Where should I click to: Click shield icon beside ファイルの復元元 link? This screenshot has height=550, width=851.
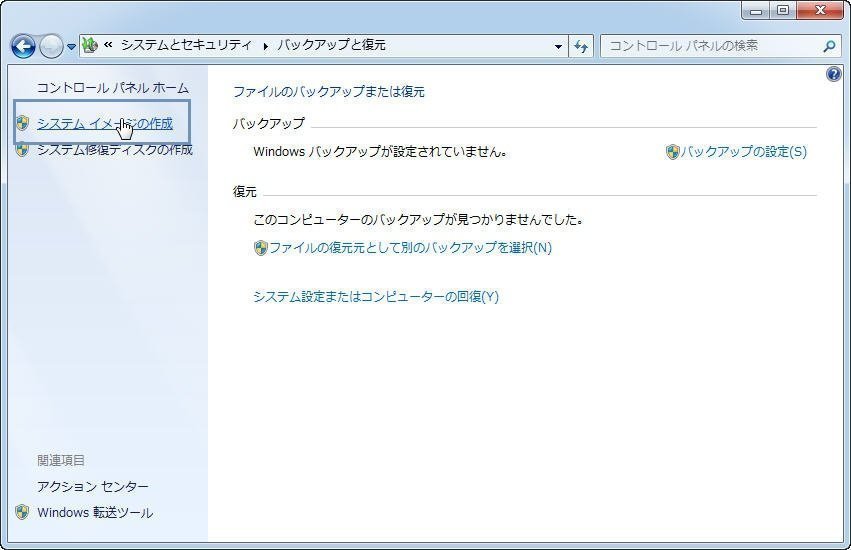tap(261, 248)
